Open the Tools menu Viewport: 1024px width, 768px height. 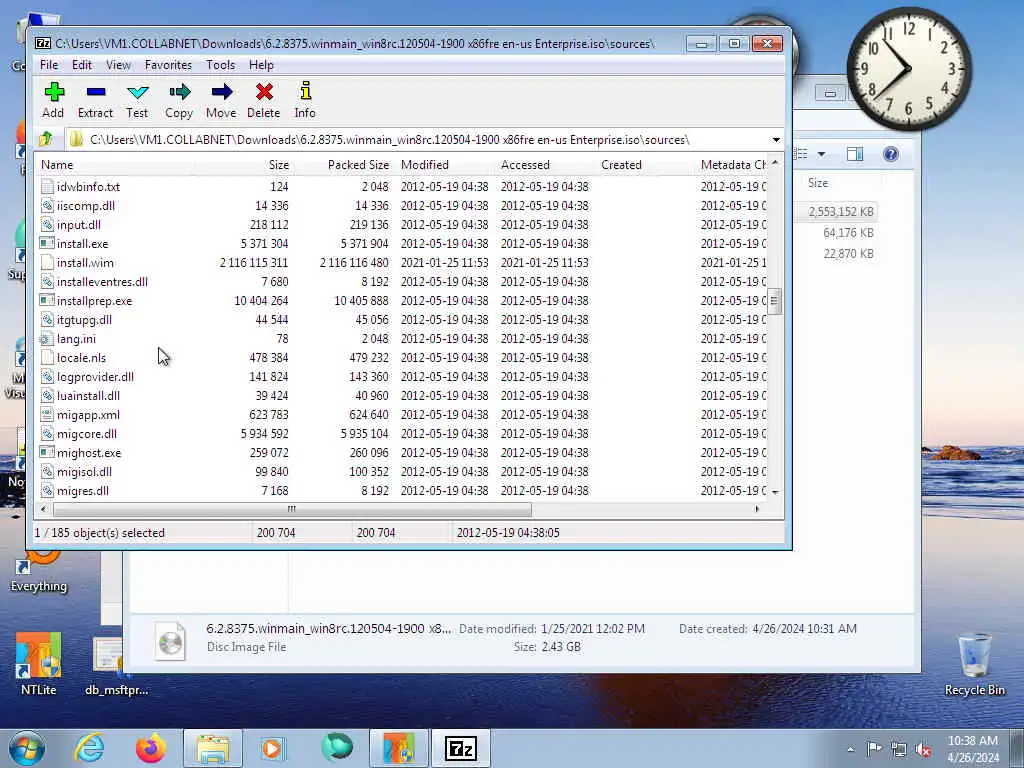(x=220, y=65)
